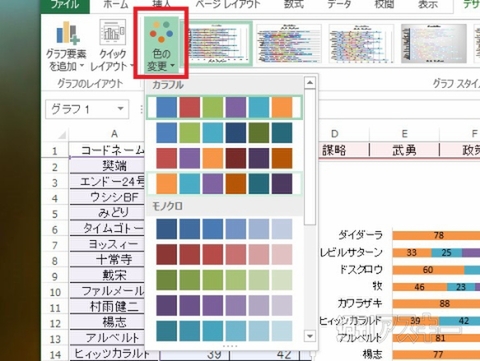Select row 12 header

pyautogui.click(x=55, y=323)
